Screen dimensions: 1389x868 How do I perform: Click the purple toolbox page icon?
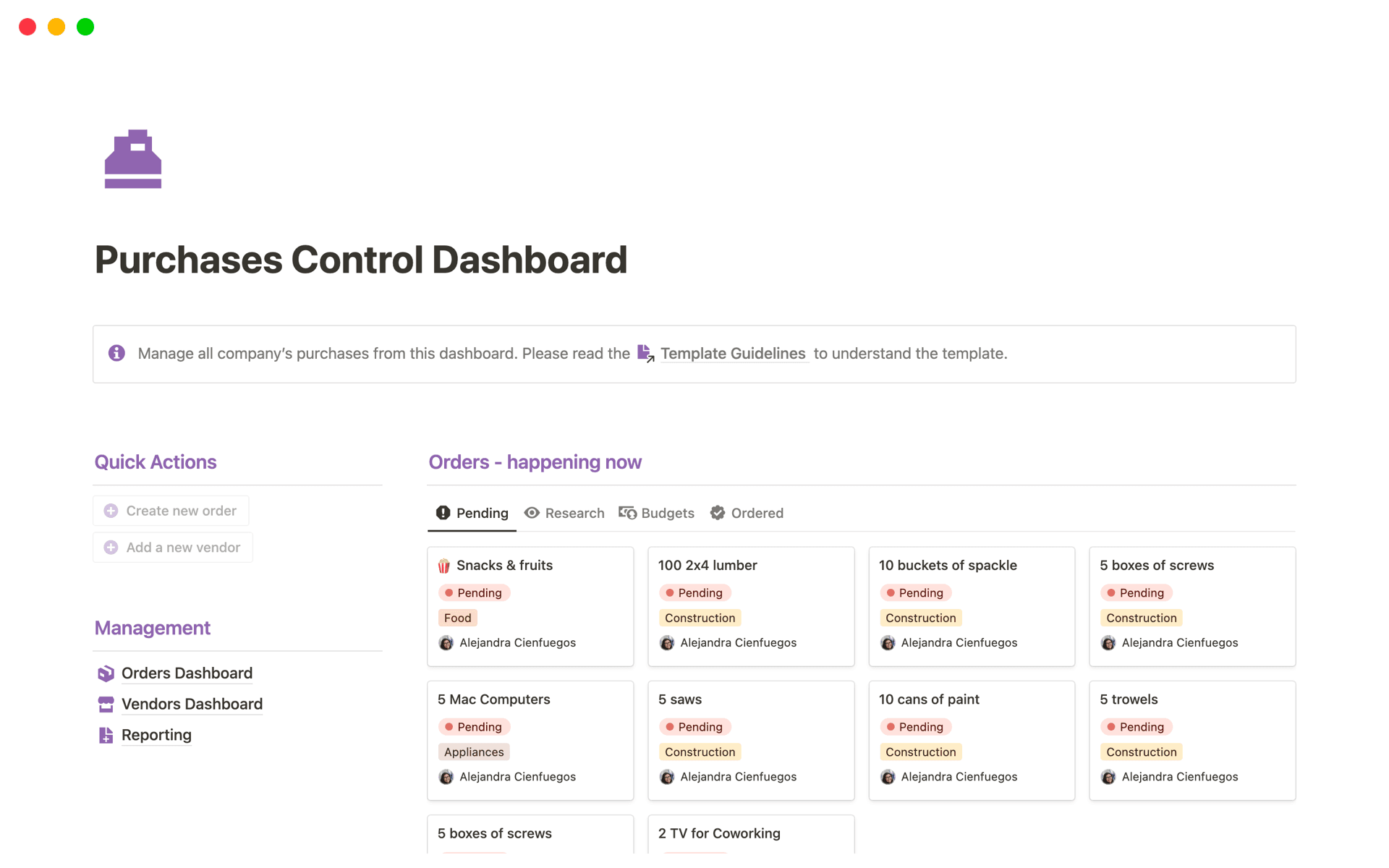coord(133,159)
